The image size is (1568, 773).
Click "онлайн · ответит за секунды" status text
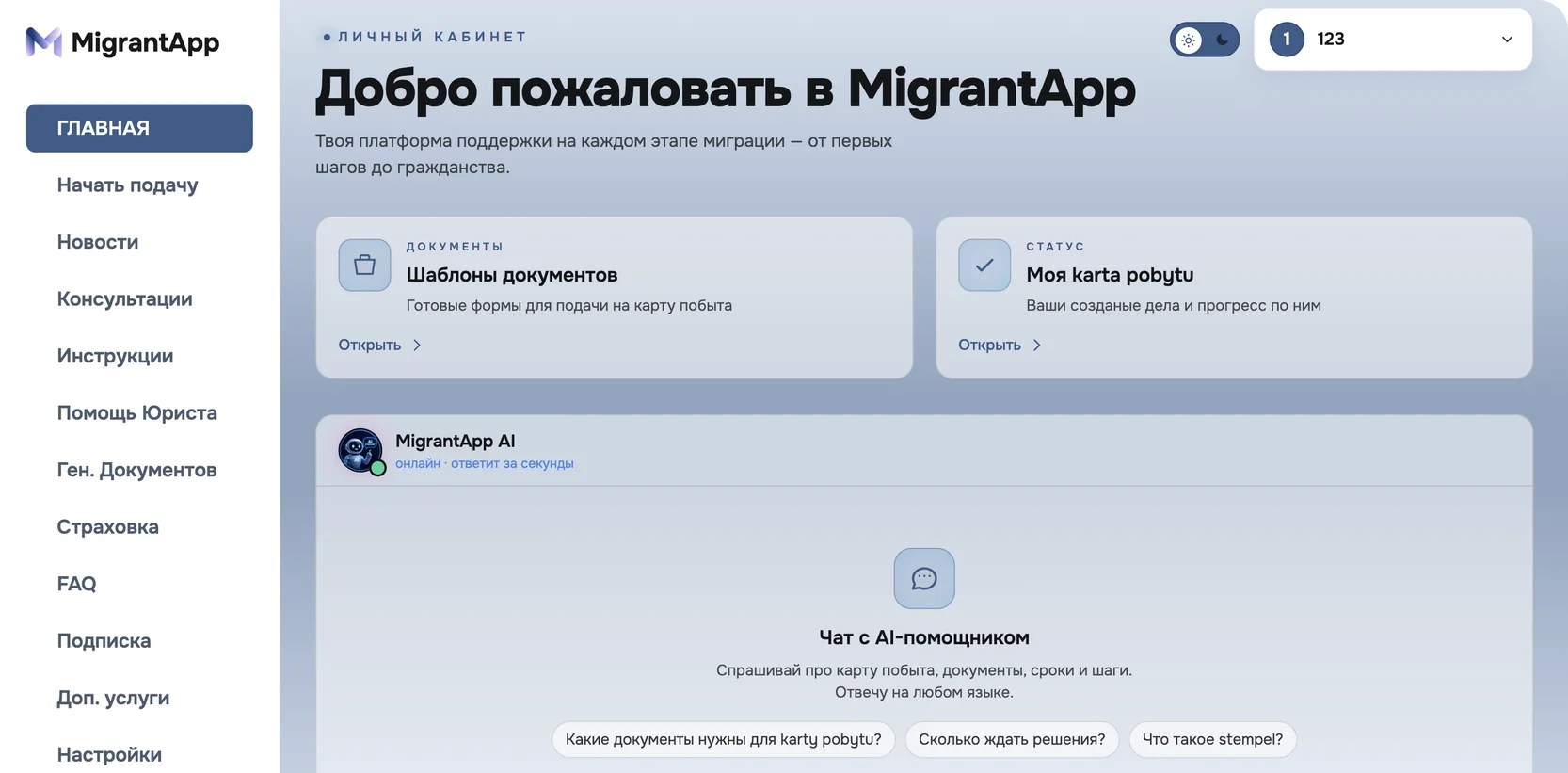(484, 463)
